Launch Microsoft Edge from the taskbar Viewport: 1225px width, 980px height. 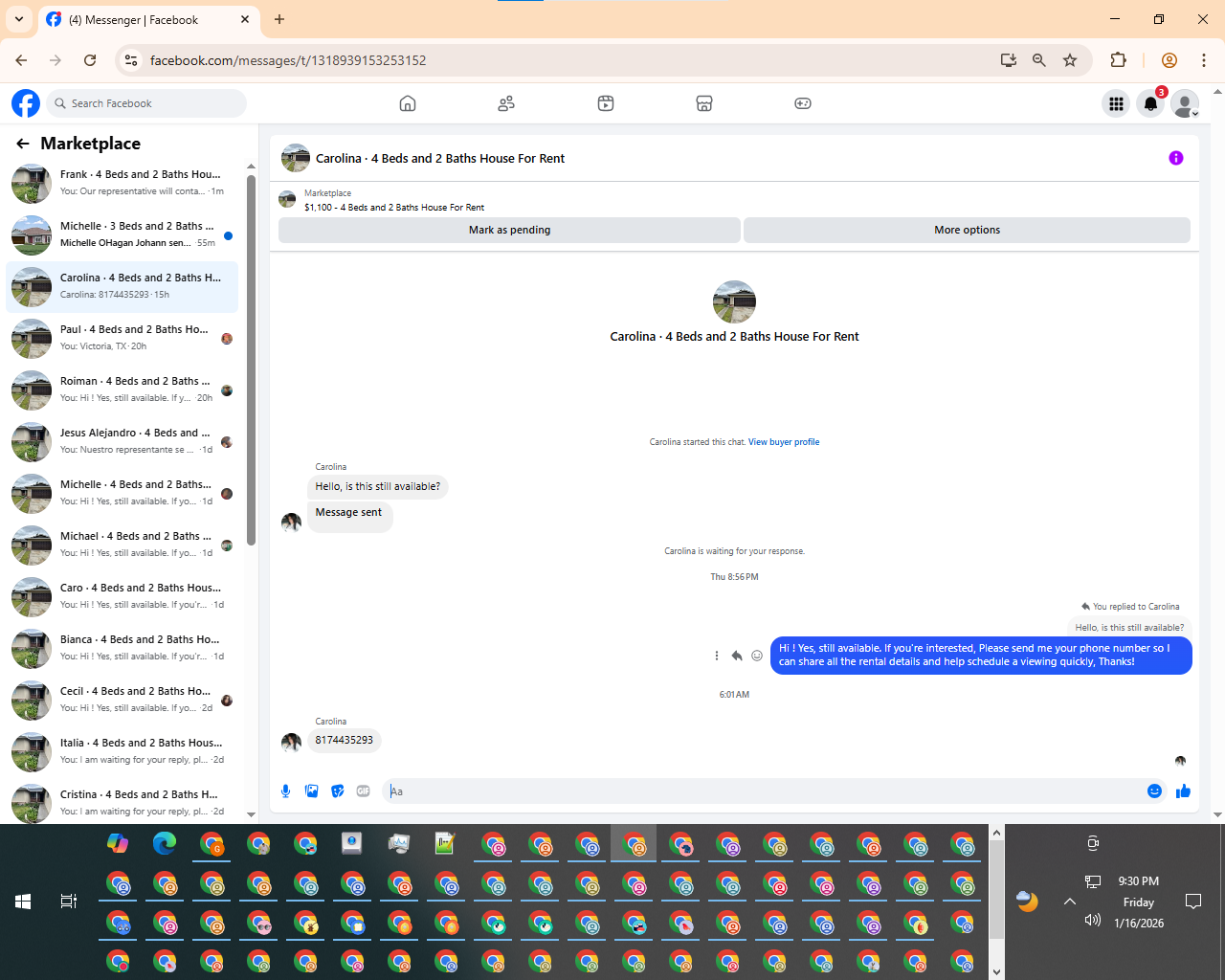[165, 843]
